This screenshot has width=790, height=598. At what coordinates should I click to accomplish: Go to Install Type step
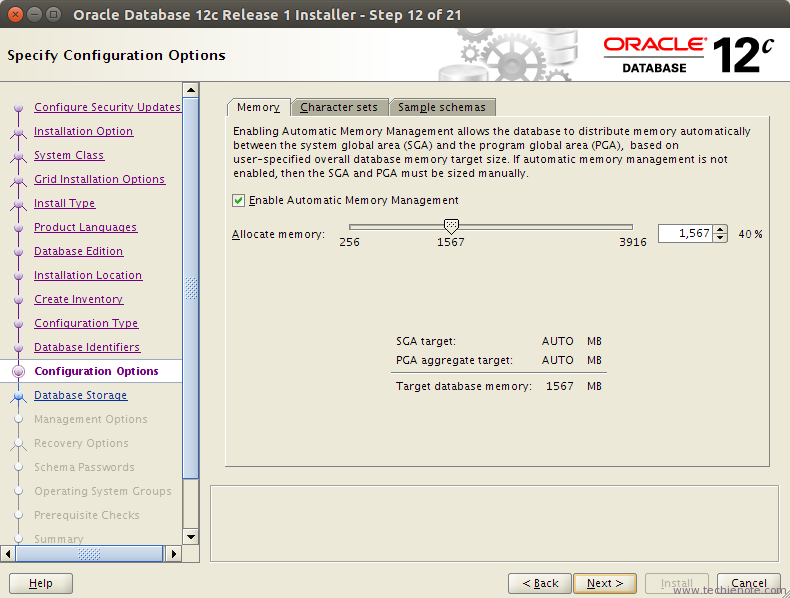click(64, 203)
